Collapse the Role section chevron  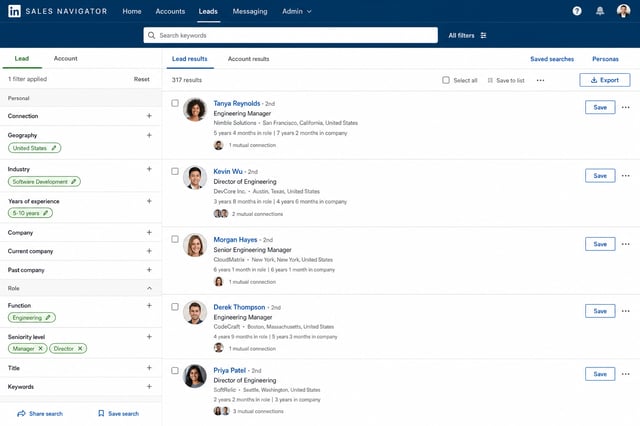(149, 288)
